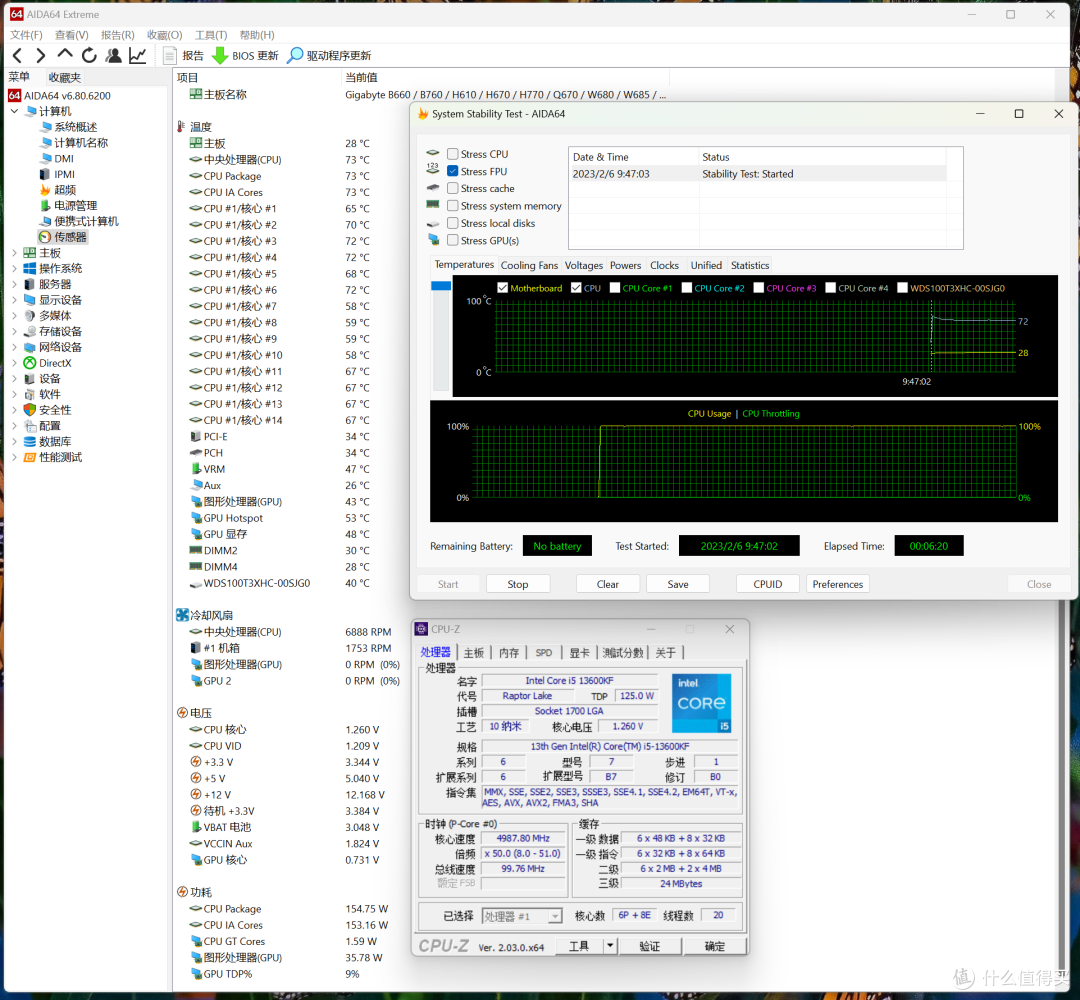
Task: Click the 冷却风扇 fan section icon
Action: pos(183,615)
